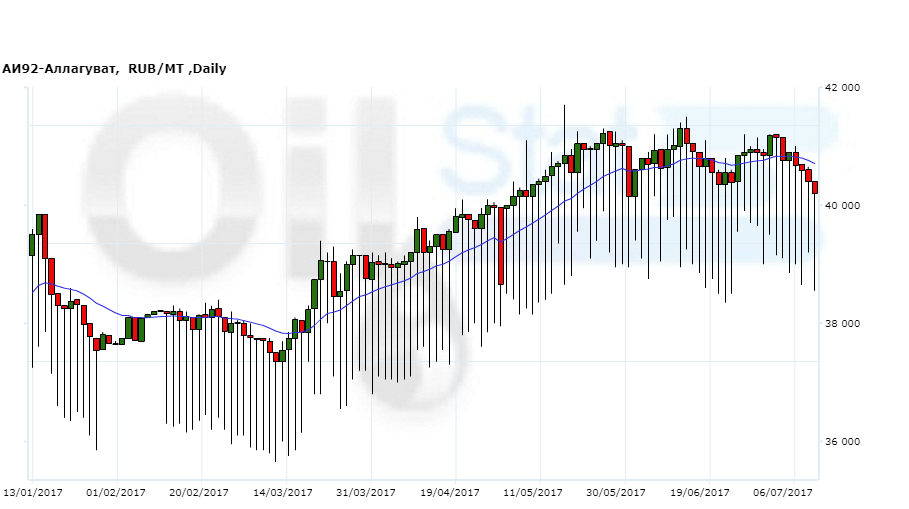Click the 38 000 price axis label

[841, 324]
